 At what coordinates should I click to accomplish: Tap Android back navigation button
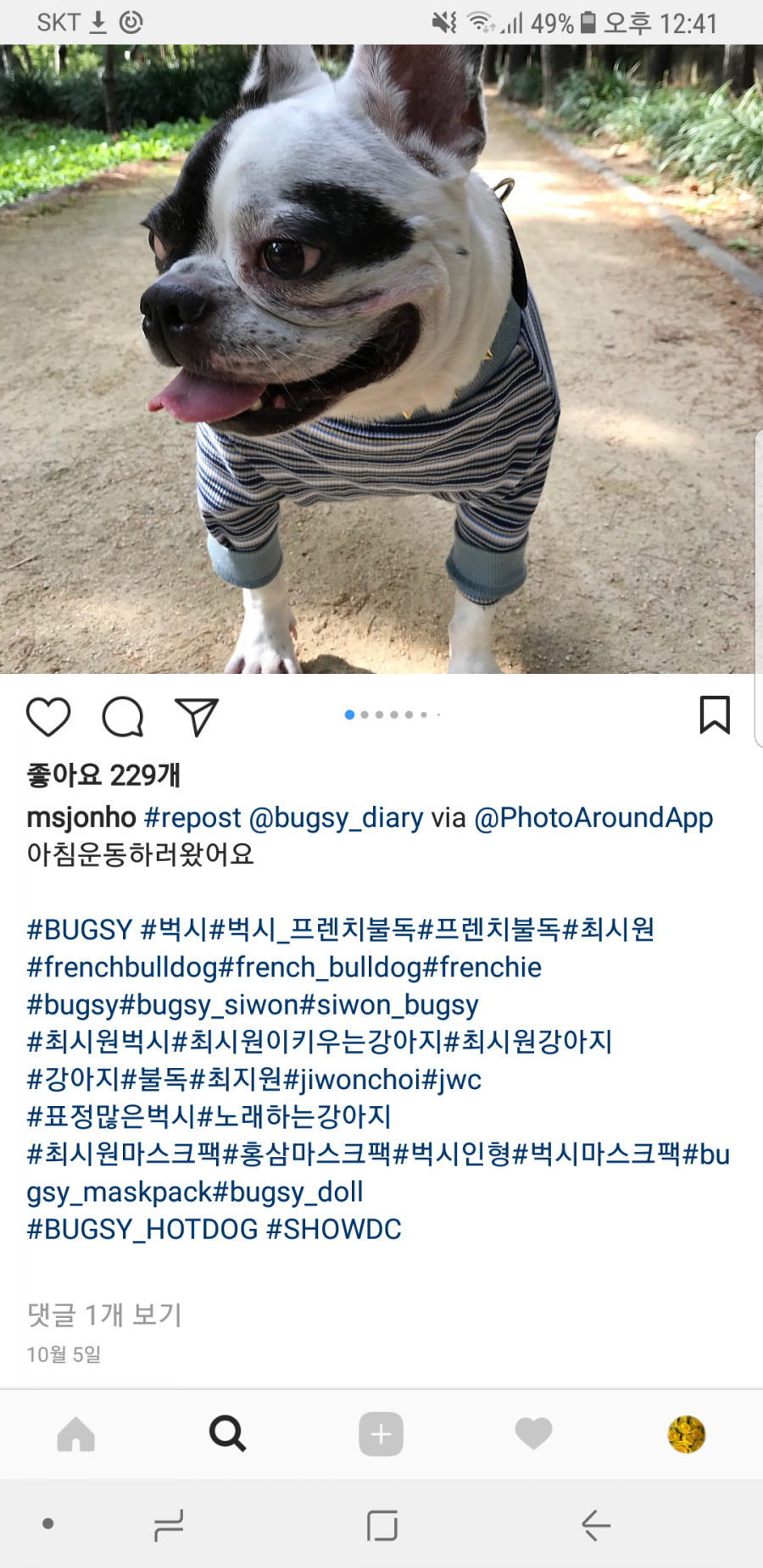pos(596,1525)
